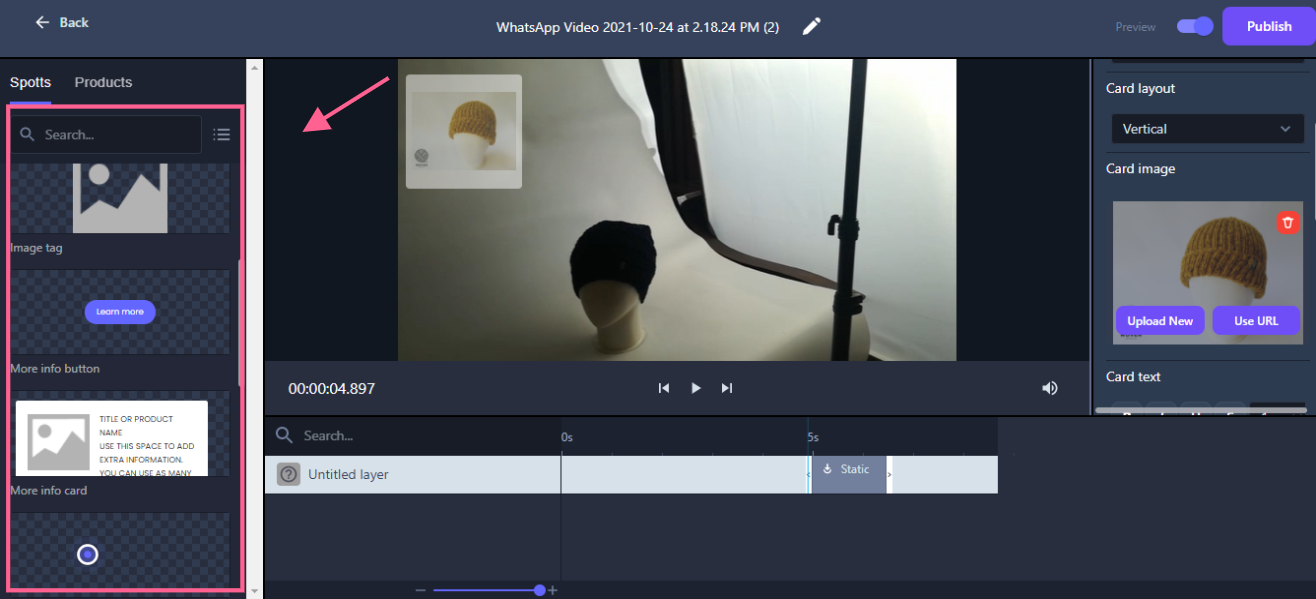The width and height of the screenshot is (1316, 599).
Task: Select the Spotts tab
Action: point(30,82)
